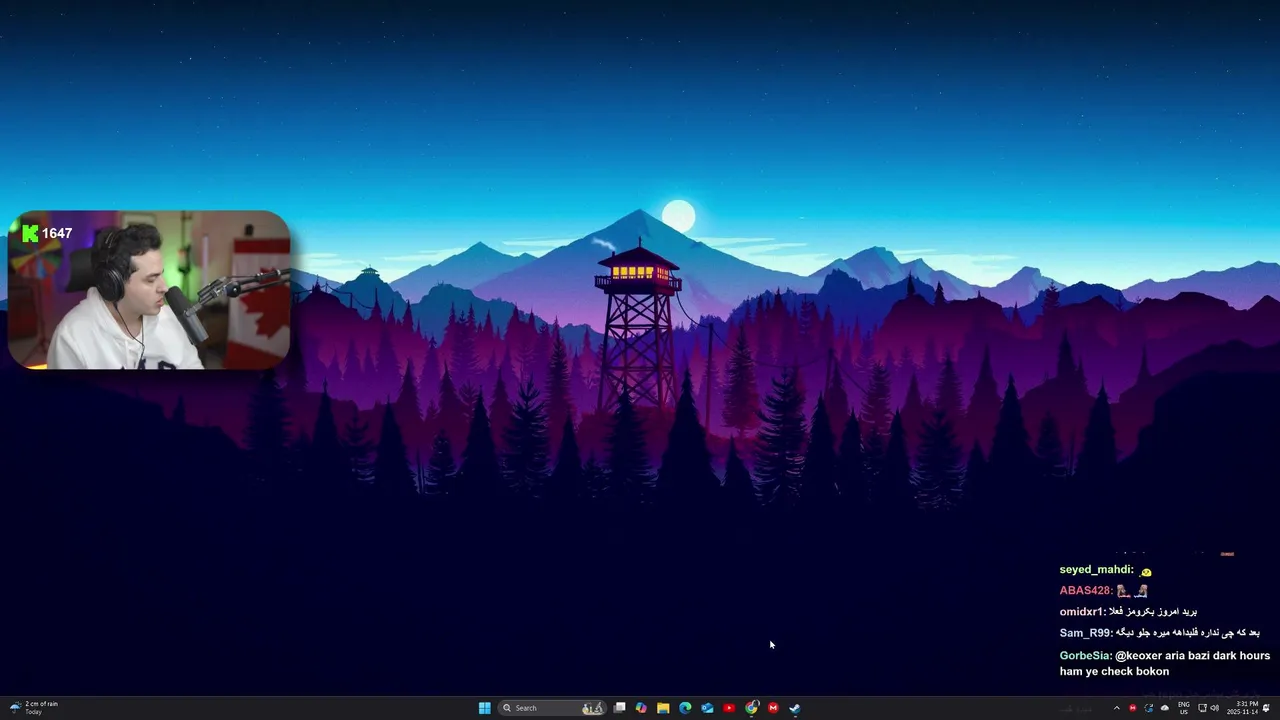Click username Sam_R99 in chat
This screenshot has height=720, width=1280.
coord(1085,633)
